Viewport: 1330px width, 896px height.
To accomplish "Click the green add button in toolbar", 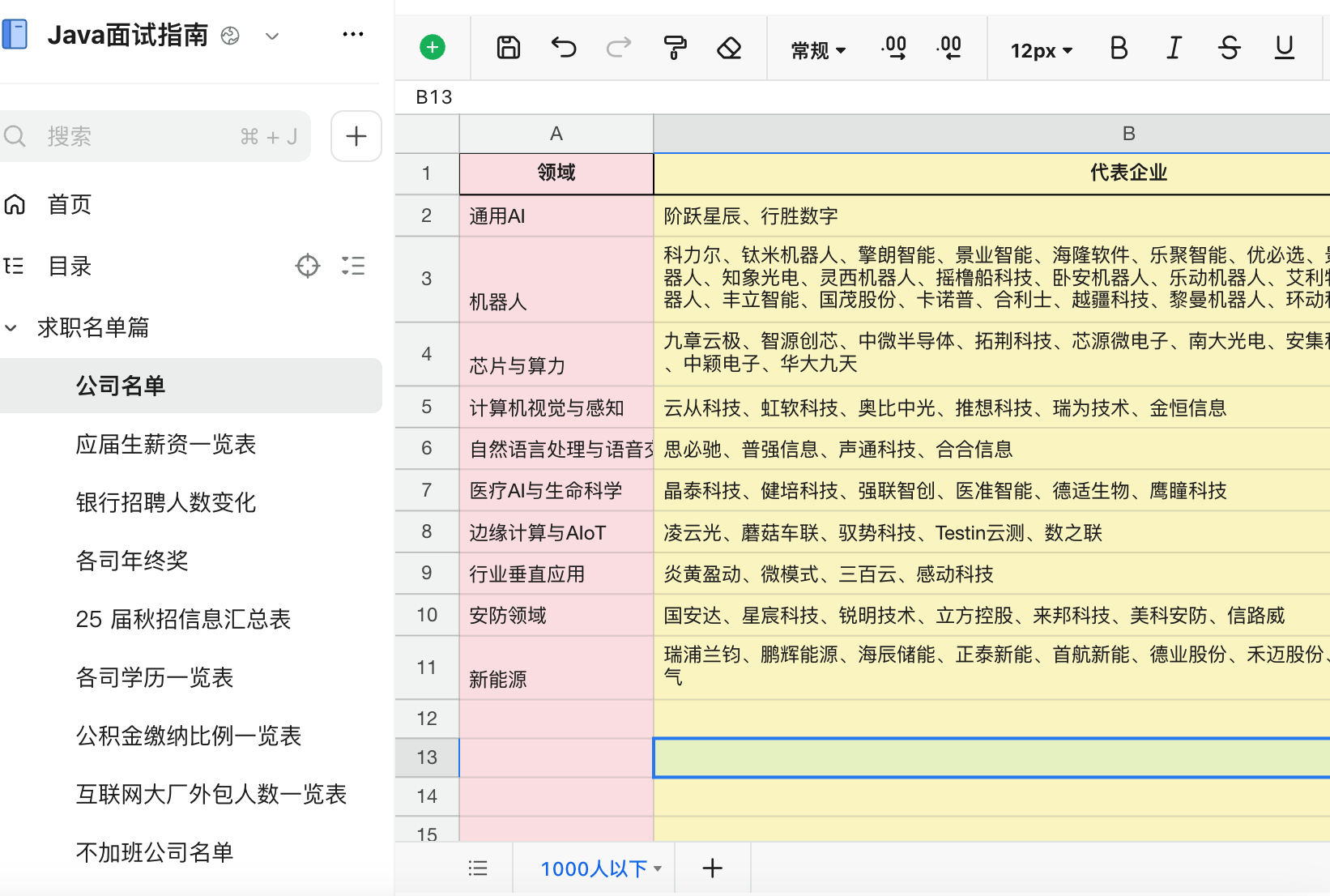I will (x=433, y=48).
